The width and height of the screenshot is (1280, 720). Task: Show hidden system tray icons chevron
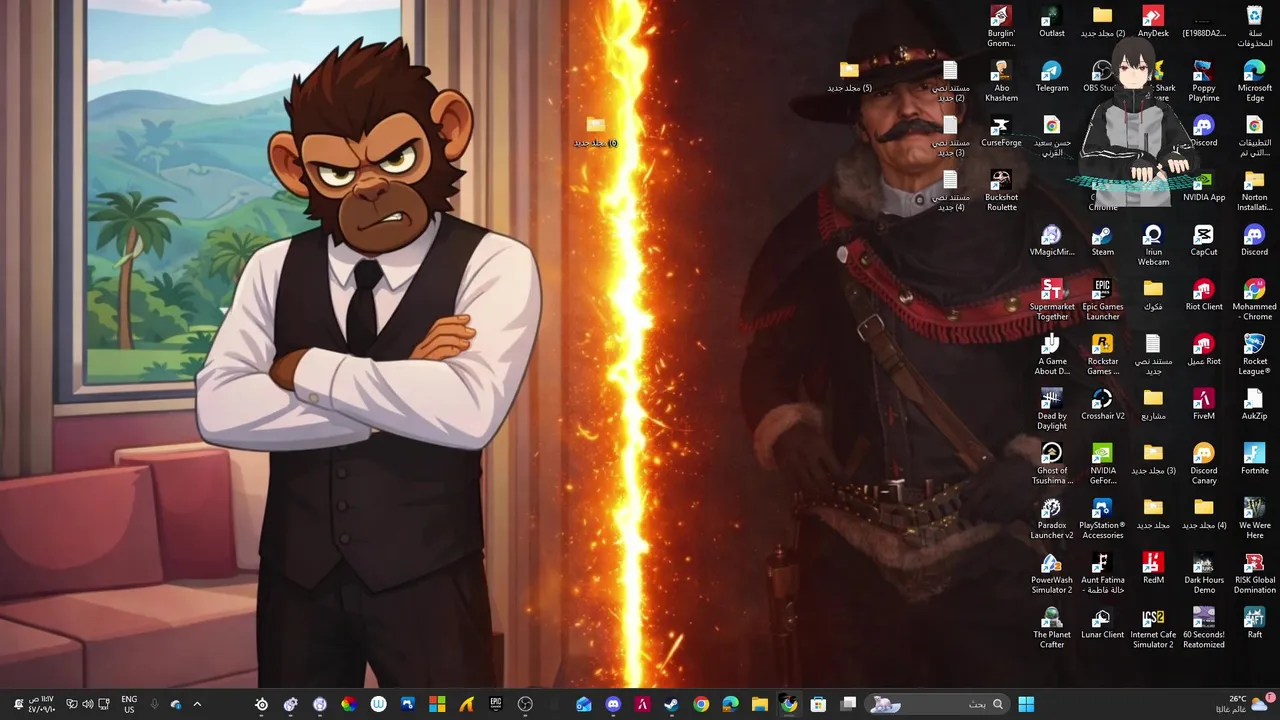click(197, 704)
